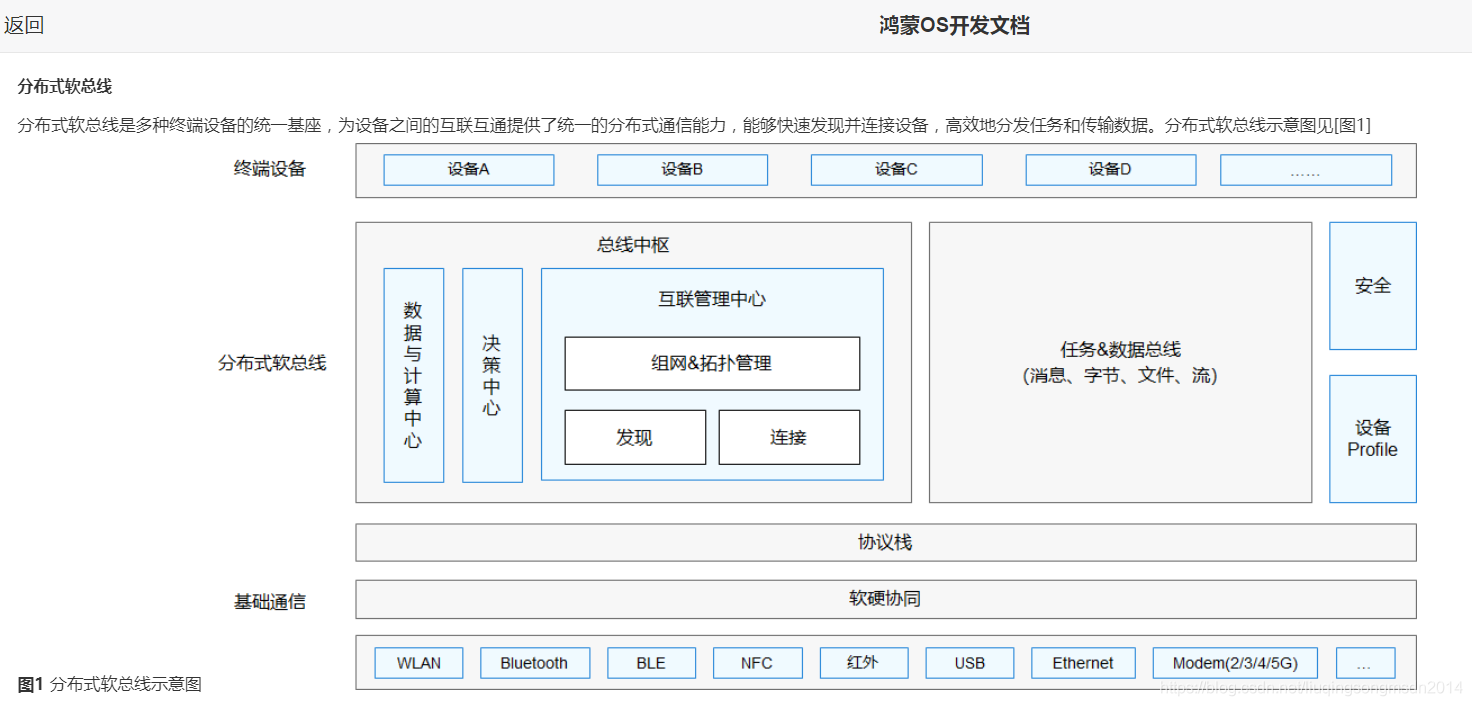
Task: Click the 协议栈 bar
Action: 886,542
